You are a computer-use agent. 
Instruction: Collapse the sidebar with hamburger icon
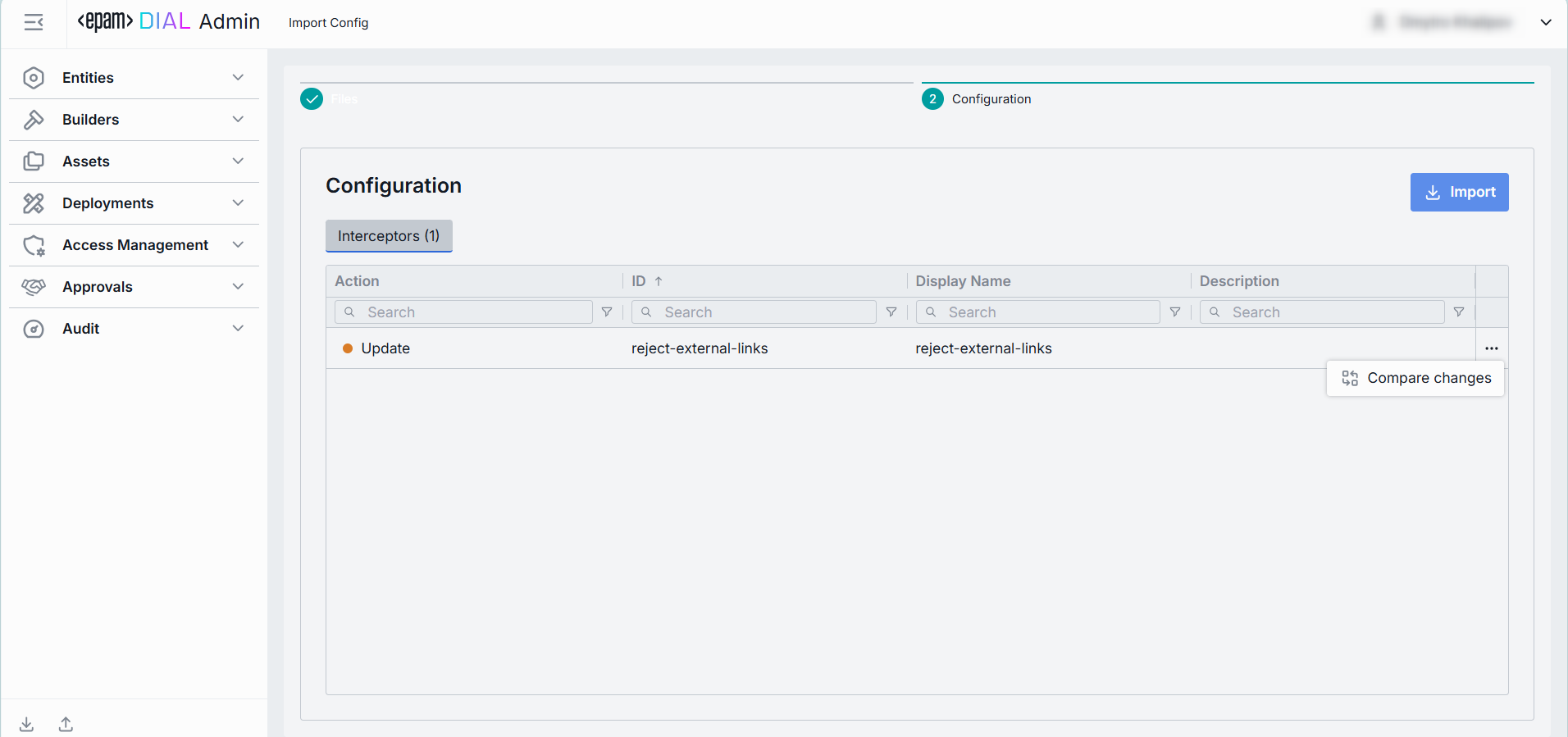pyautogui.click(x=34, y=23)
